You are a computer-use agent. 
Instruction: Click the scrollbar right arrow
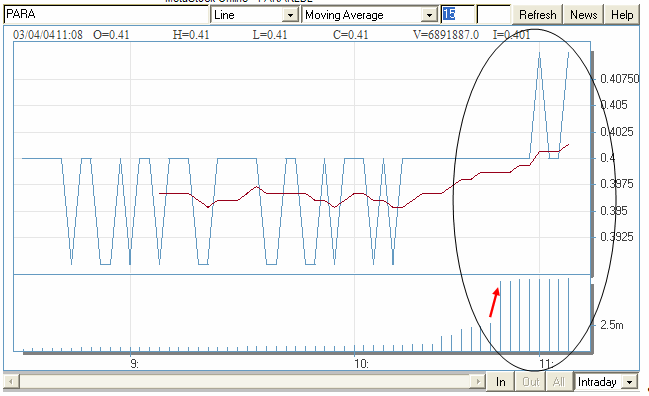click(x=478, y=381)
